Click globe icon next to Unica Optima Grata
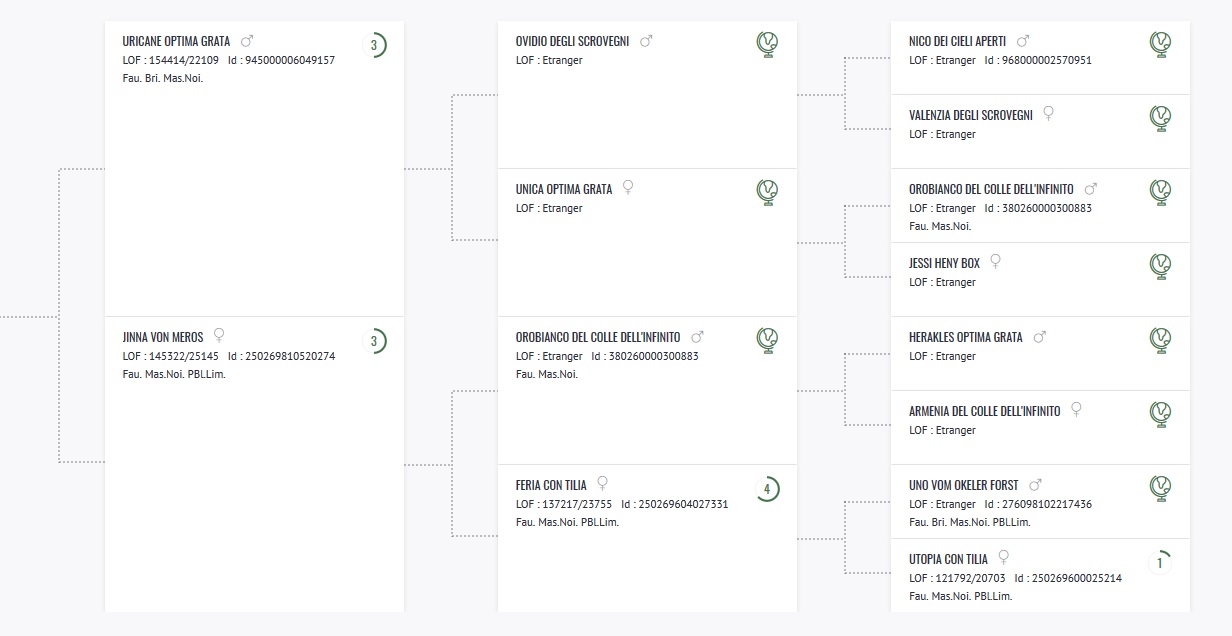 click(767, 193)
